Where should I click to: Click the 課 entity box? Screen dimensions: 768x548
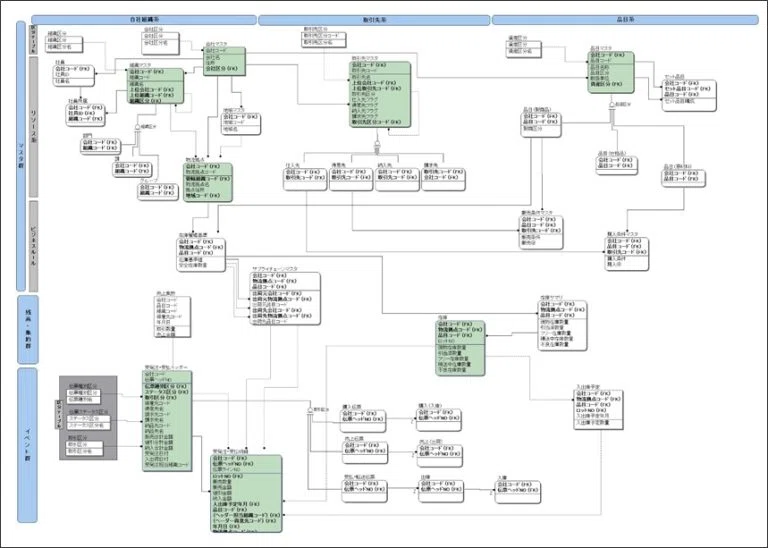132,169
